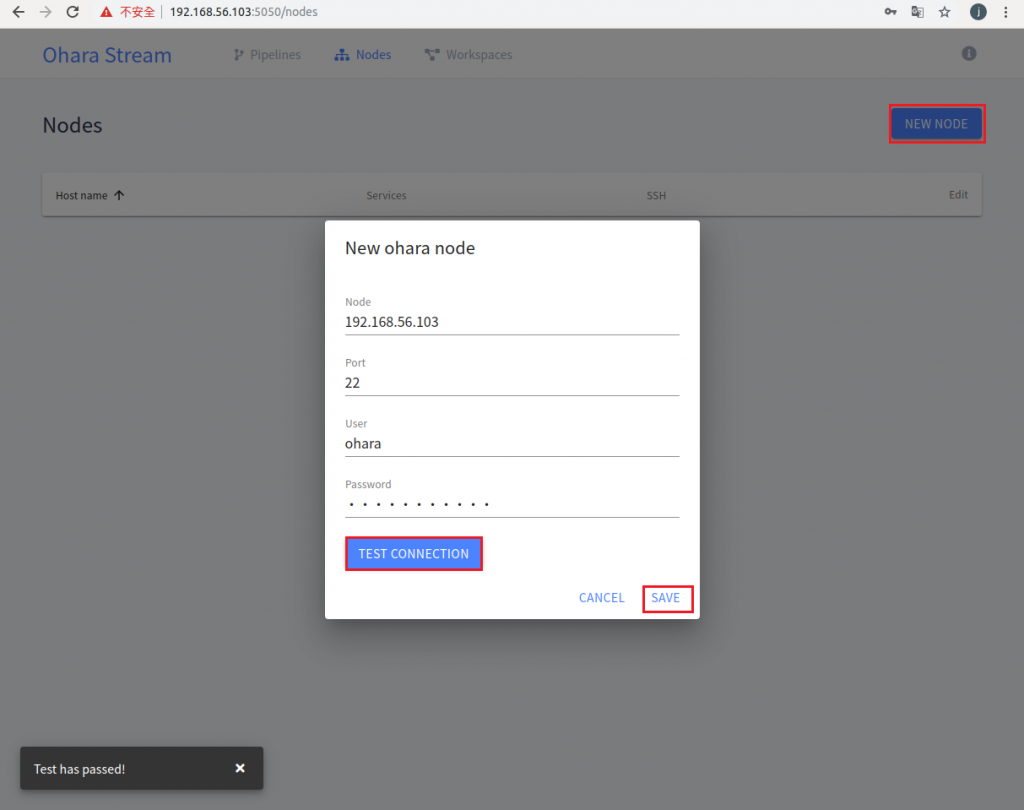Focus the Node address field
The height and width of the screenshot is (810, 1024).
[512, 322]
